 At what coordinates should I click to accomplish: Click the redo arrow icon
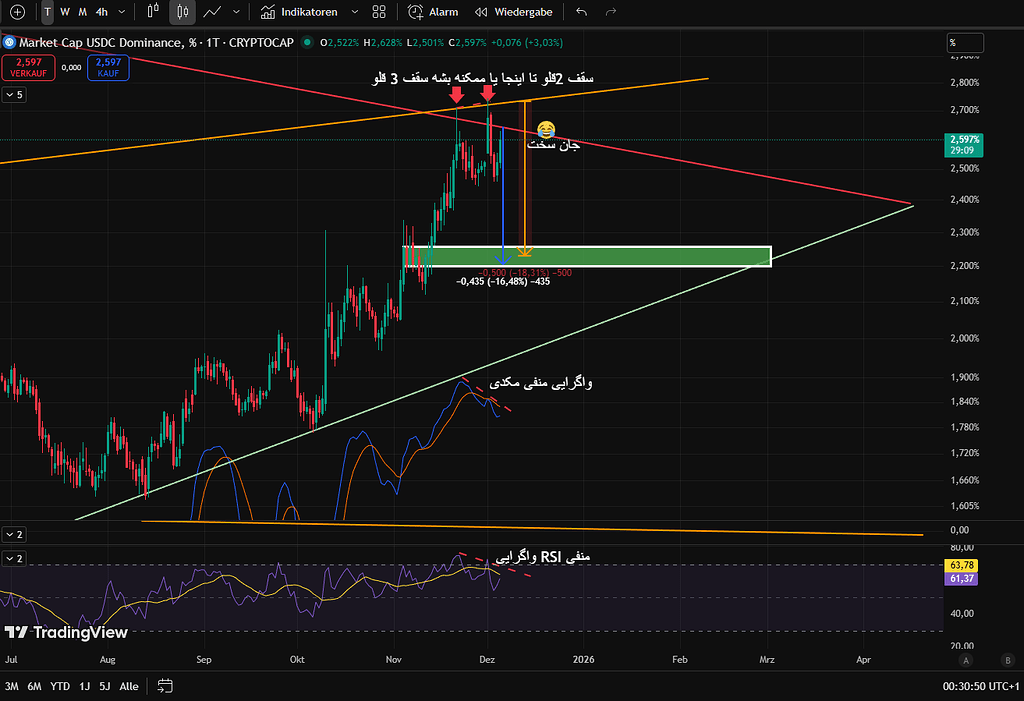tap(611, 12)
